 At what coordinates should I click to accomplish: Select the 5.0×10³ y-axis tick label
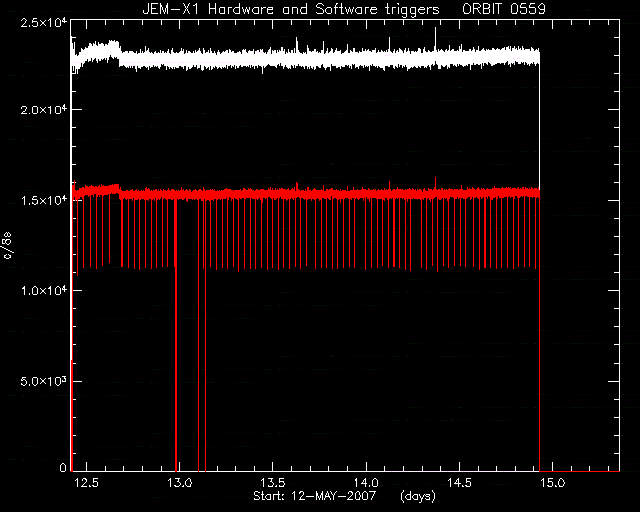(44, 381)
